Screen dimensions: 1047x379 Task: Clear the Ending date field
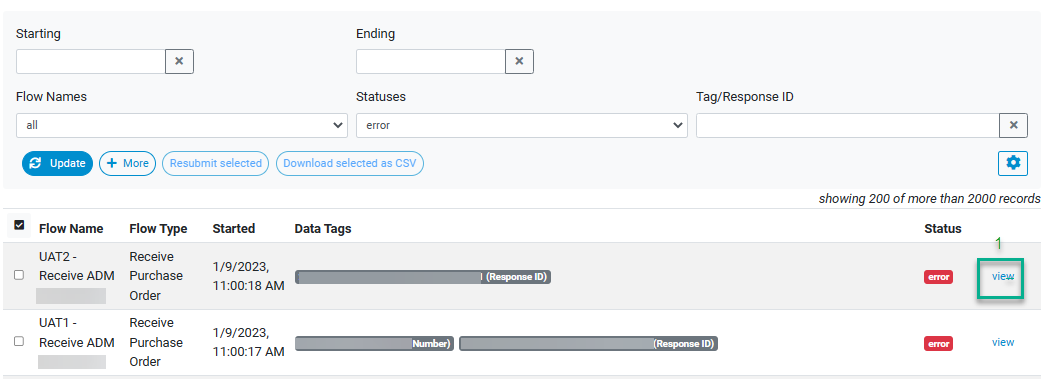point(519,61)
